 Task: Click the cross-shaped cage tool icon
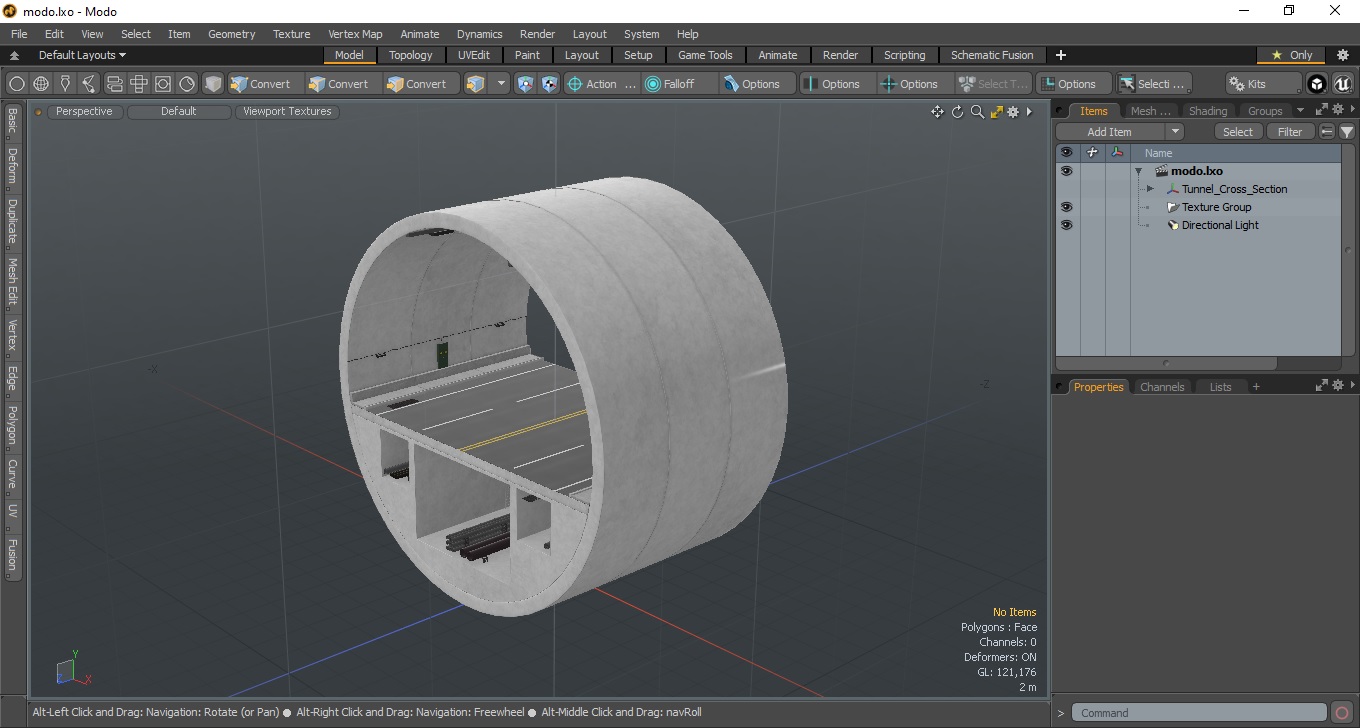[139, 84]
